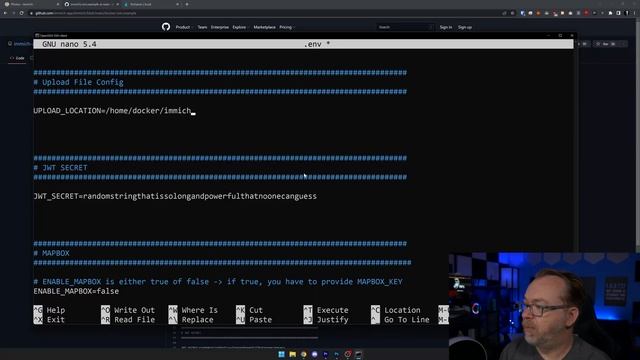Open the Team link on GitHub
640x360 pixels.
click(202, 27)
